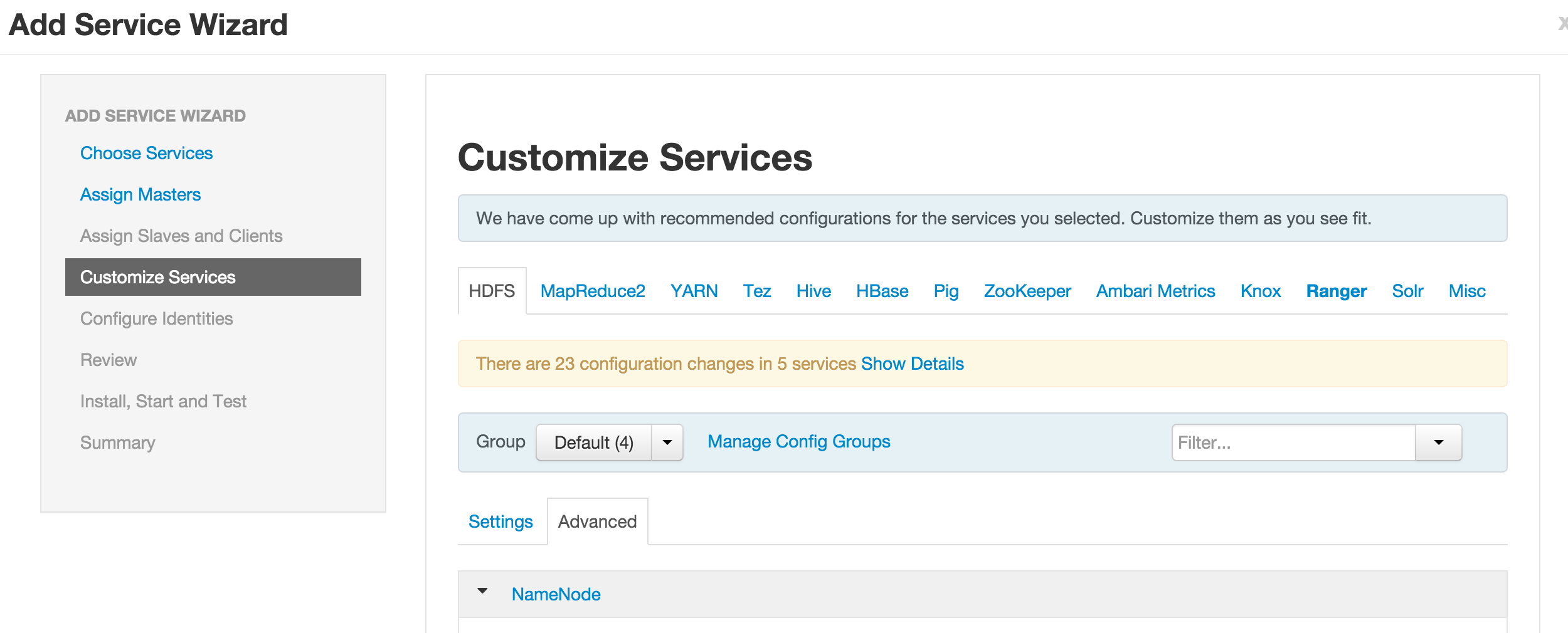Viewport: 1568px width, 633px height.
Task: Switch to the MapReduce2 service tab
Action: 593,291
